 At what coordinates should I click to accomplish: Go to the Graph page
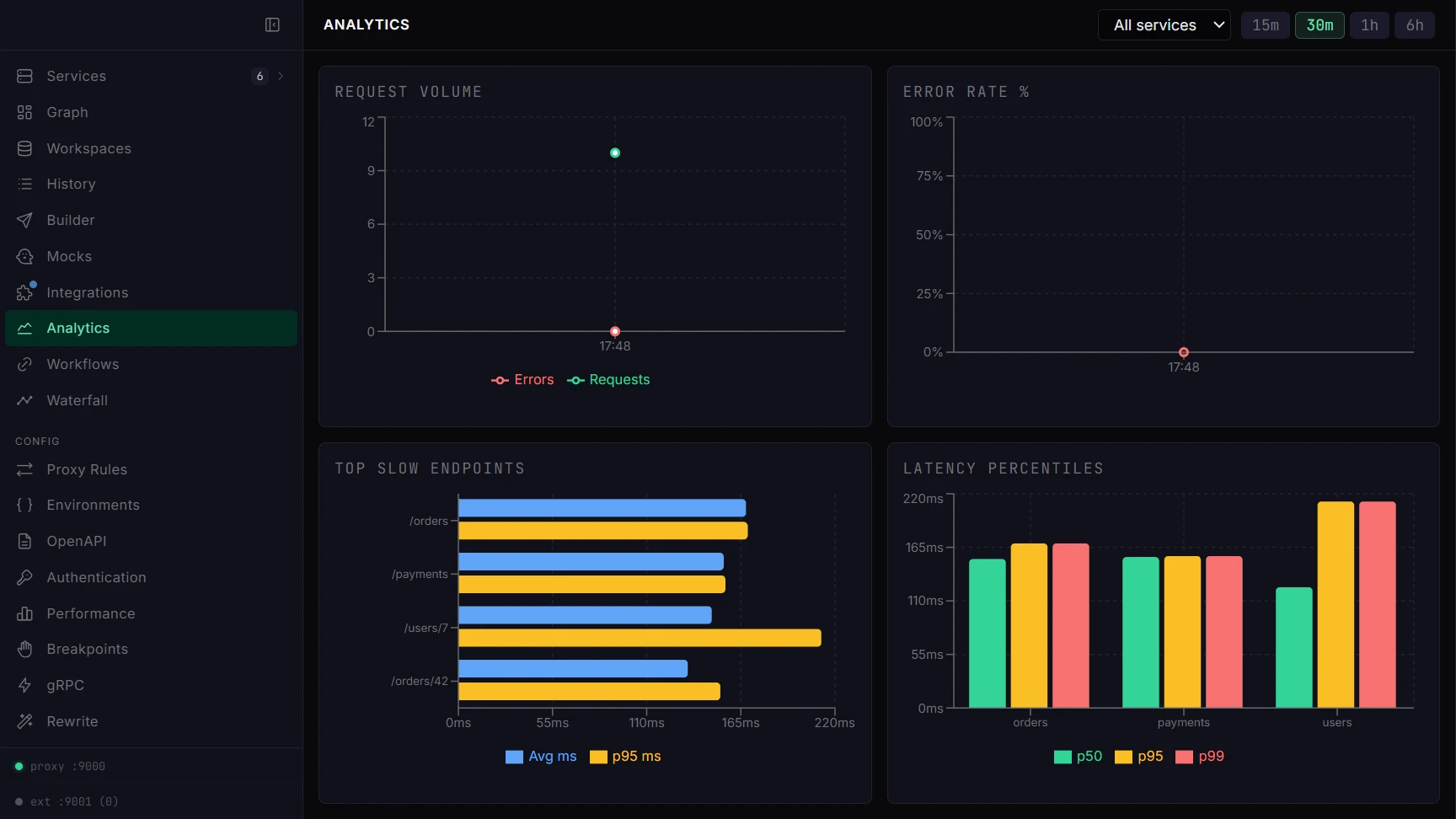click(x=151, y=112)
